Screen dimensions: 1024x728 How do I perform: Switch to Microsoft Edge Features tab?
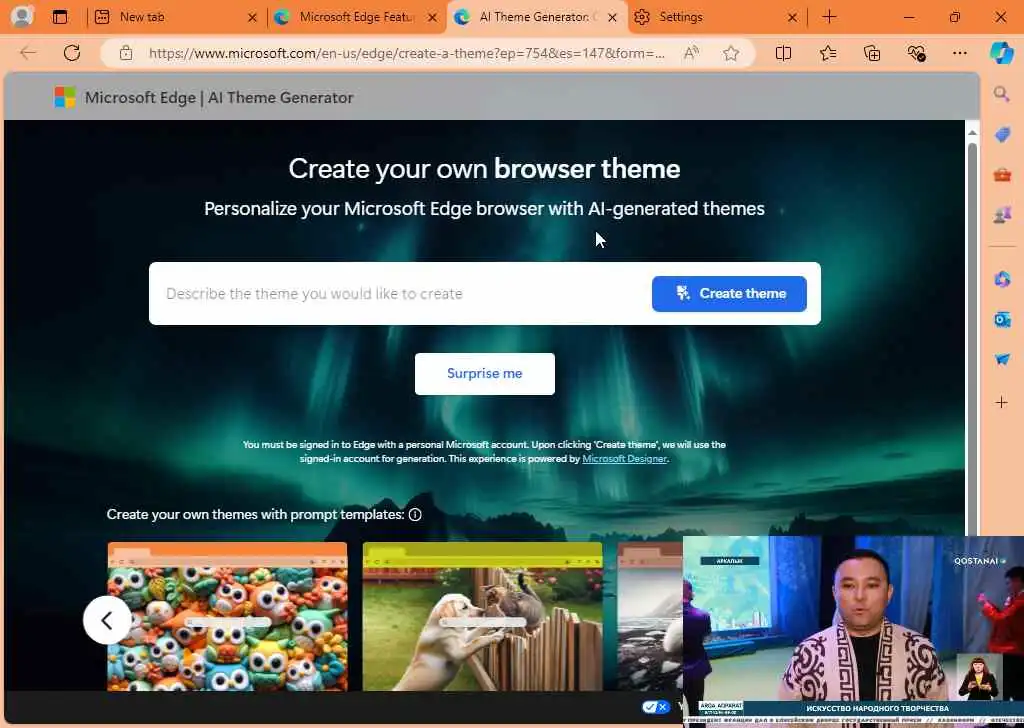coord(355,17)
